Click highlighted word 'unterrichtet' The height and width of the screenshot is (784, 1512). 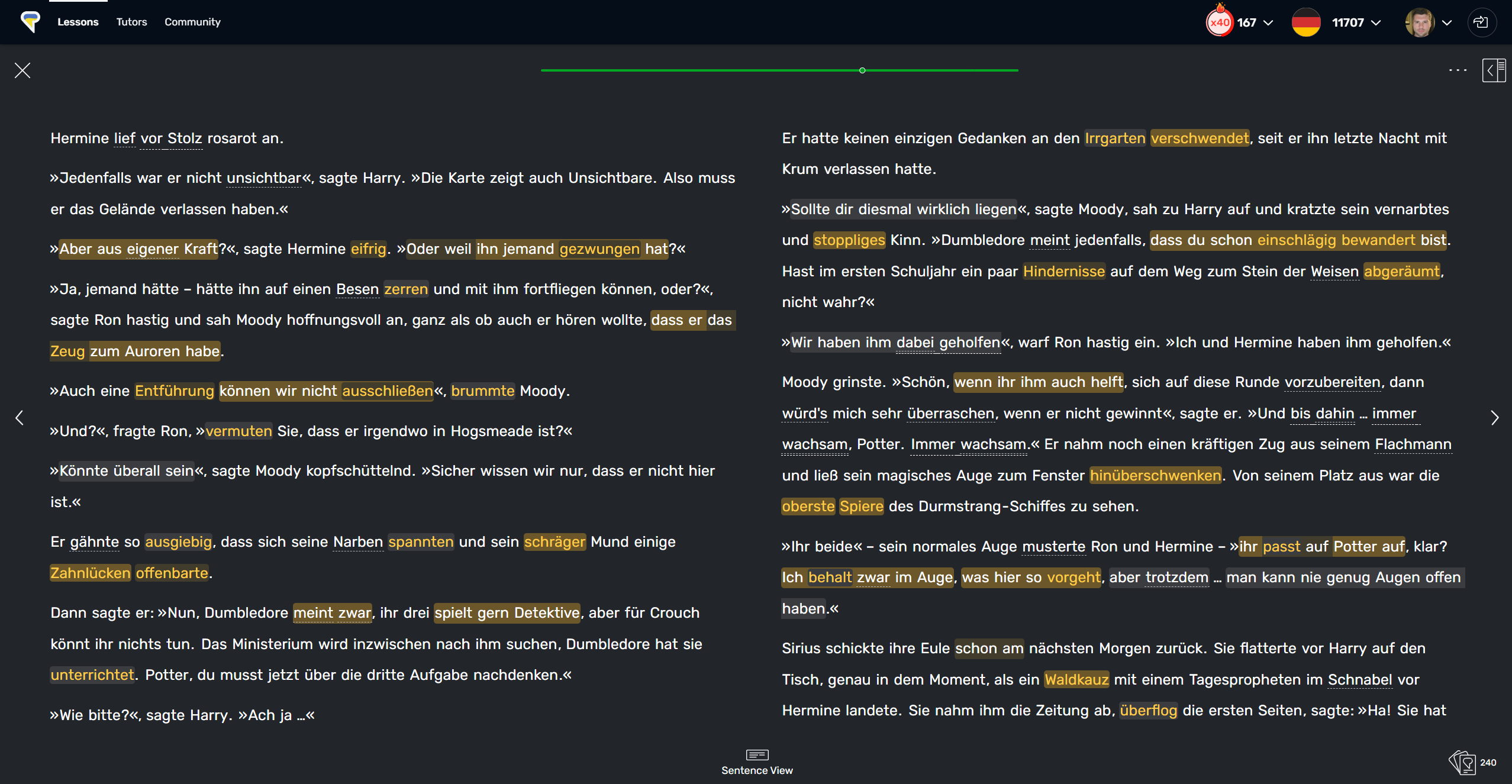coord(92,675)
